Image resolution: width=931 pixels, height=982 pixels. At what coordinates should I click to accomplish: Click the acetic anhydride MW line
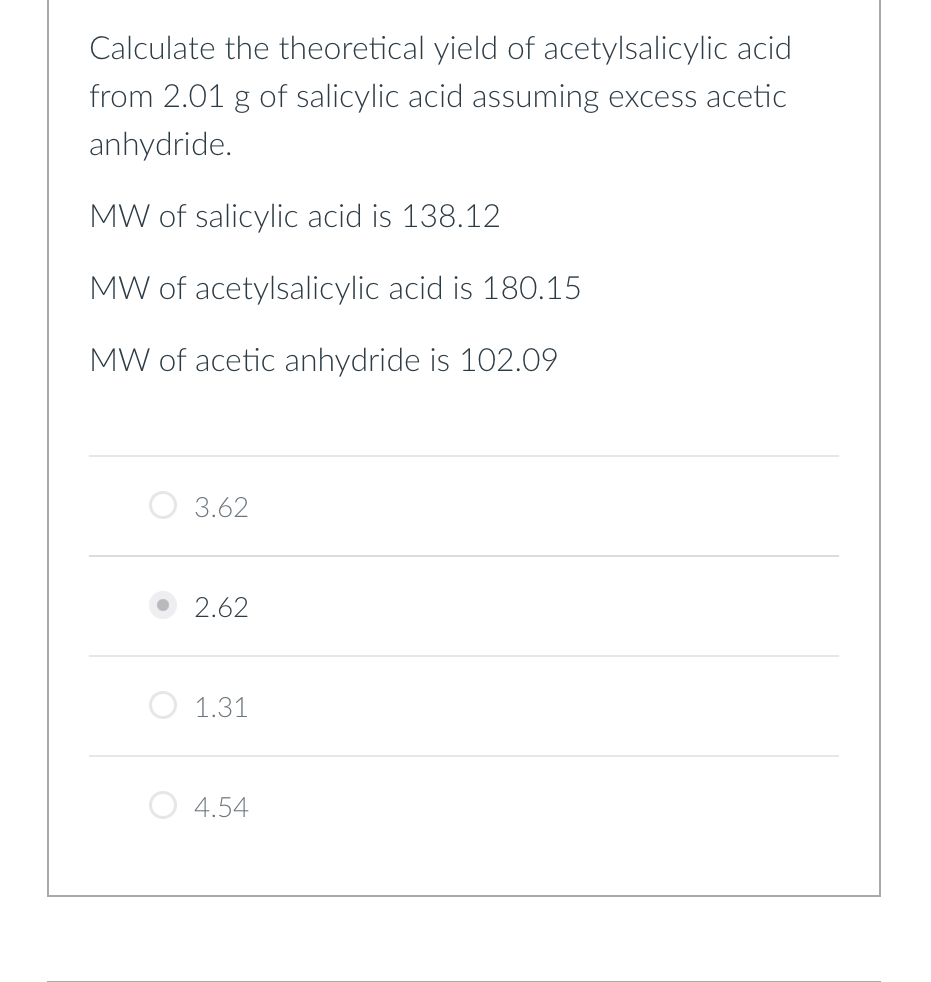click(323, 360)
